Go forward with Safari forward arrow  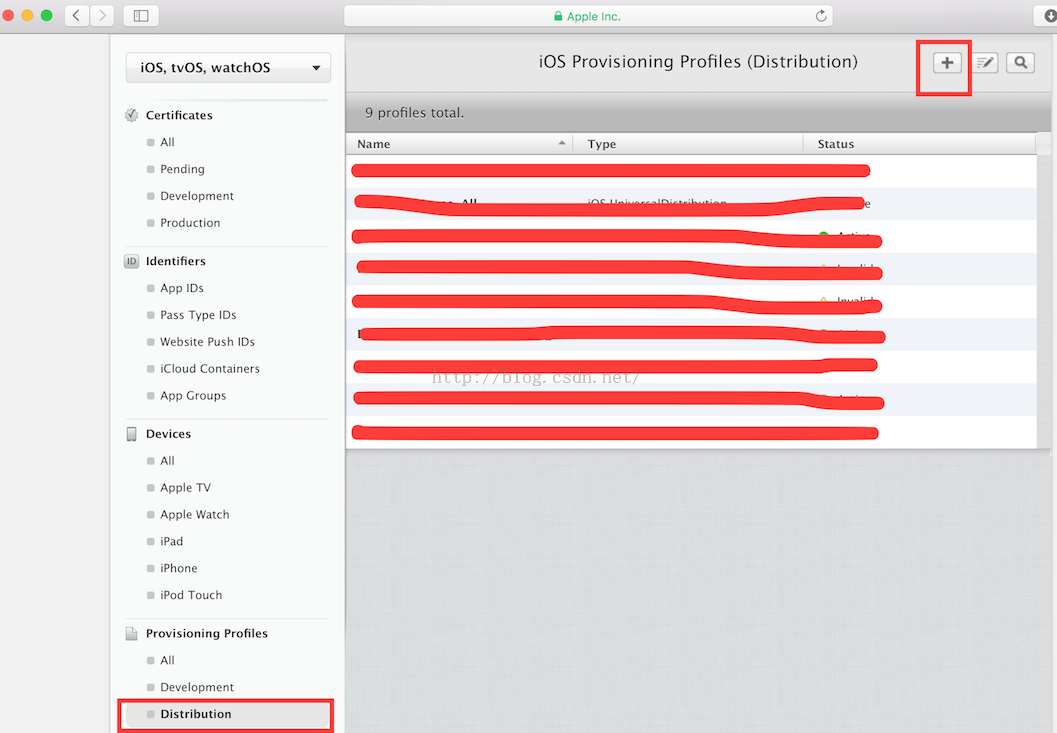coord(102,16)
